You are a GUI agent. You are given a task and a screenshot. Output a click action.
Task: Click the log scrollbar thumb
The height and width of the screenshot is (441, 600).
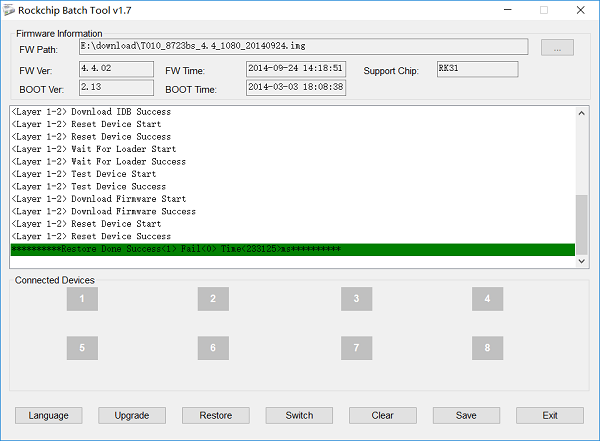(582, 225)
